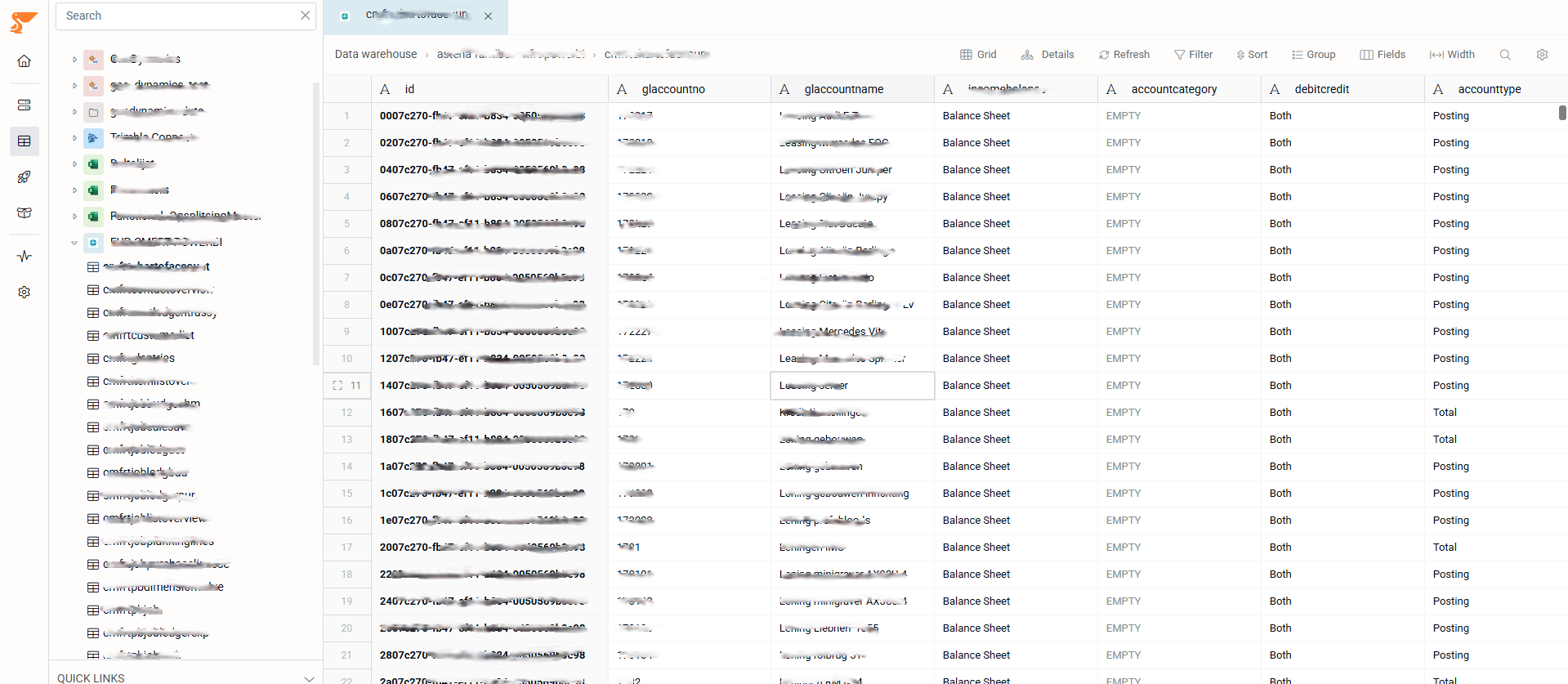1568x684 pixels.
Task: Open the rocket icon in the sidebar
Action: click(25, 177)
